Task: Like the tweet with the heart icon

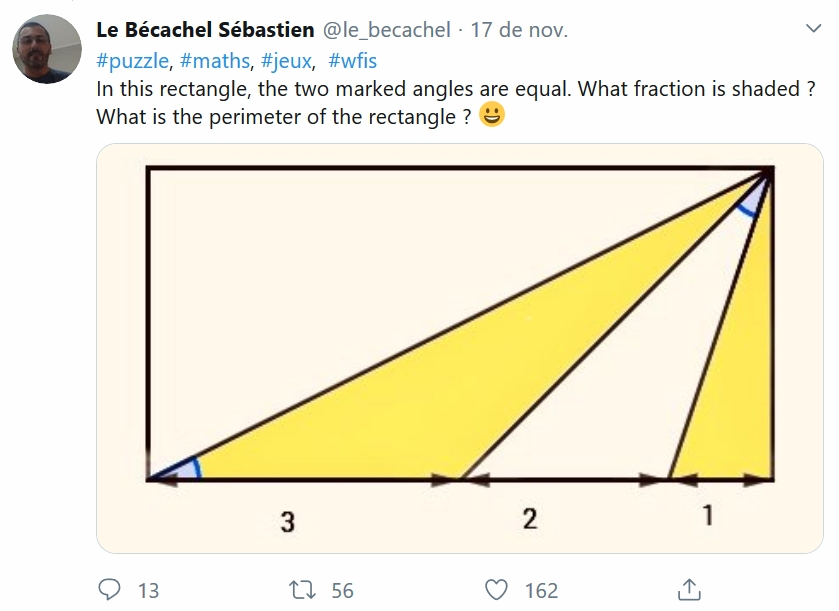Action: (496, 590)
